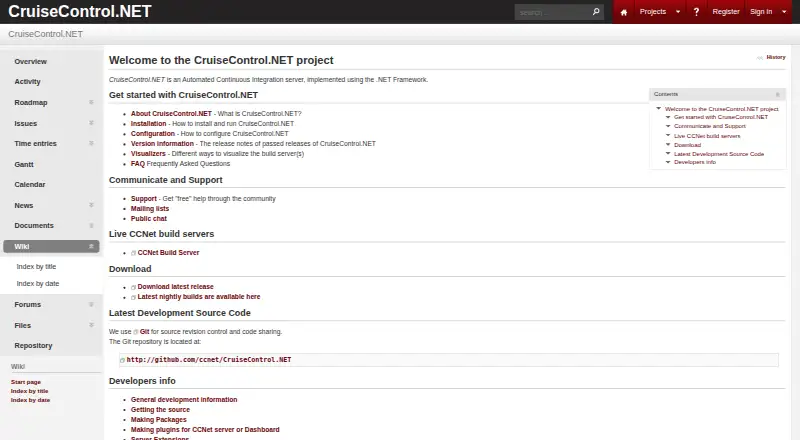Open the home icon in the top bar
The height and width of the screenshot is (440, 800).
click(x=623, y=12)
